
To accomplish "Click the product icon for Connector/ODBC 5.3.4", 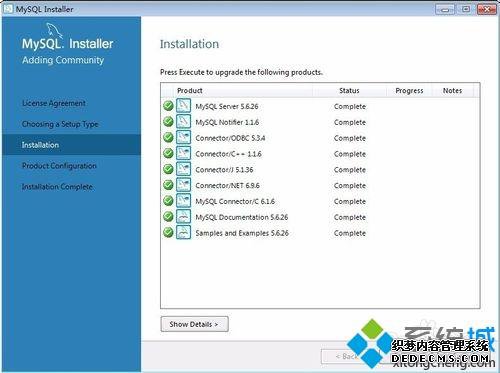I will click(x=183, y=137).
